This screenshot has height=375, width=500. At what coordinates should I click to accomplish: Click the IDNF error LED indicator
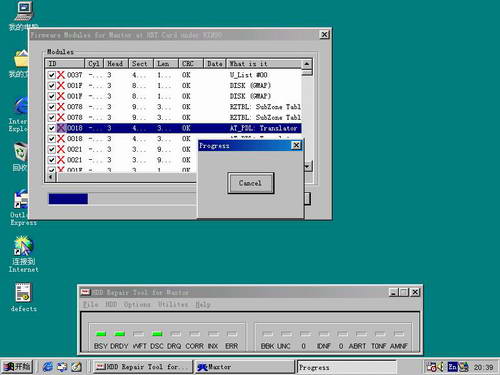pyautogui.click(x=324, y=334)
